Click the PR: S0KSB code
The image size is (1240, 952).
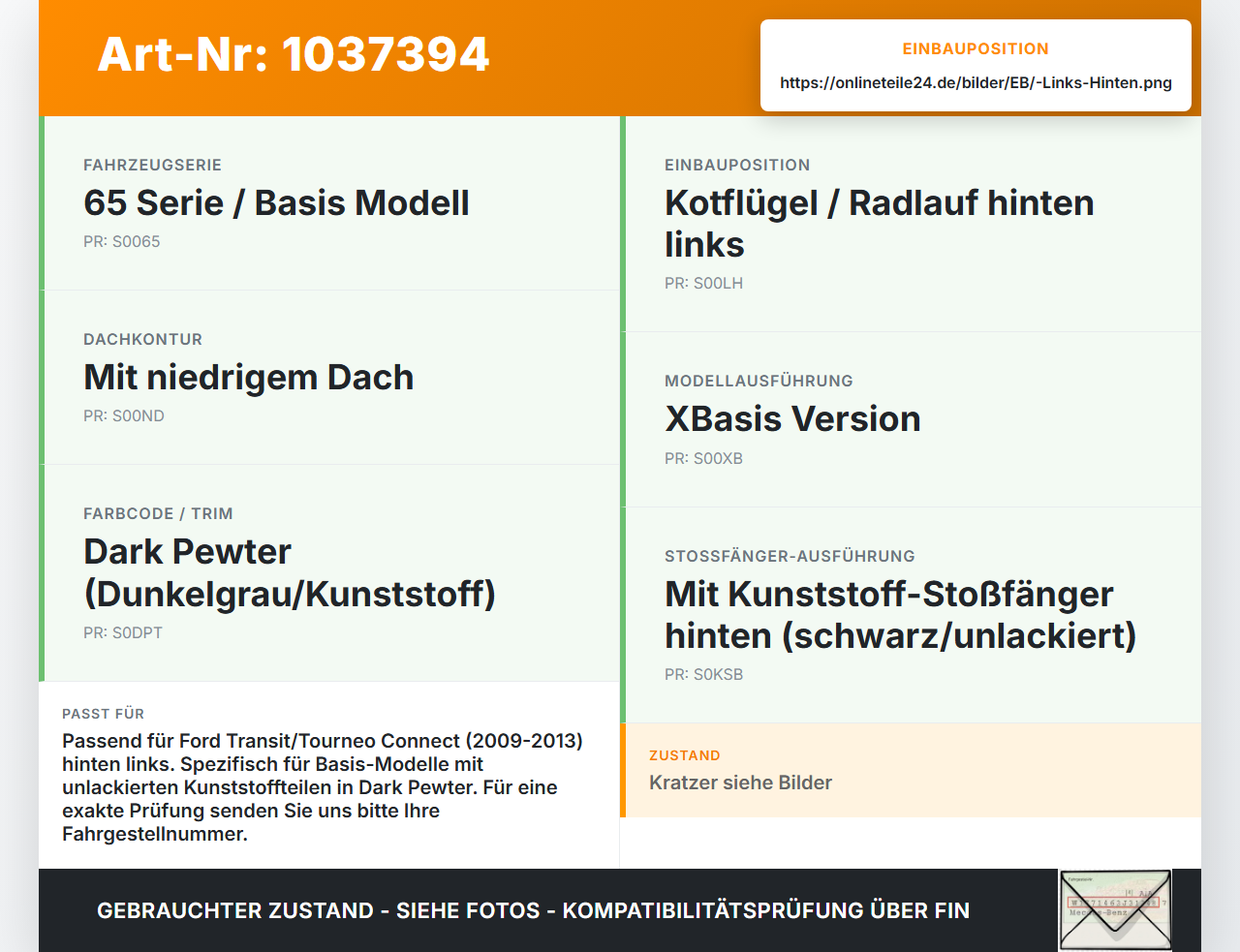click(703, 674)
